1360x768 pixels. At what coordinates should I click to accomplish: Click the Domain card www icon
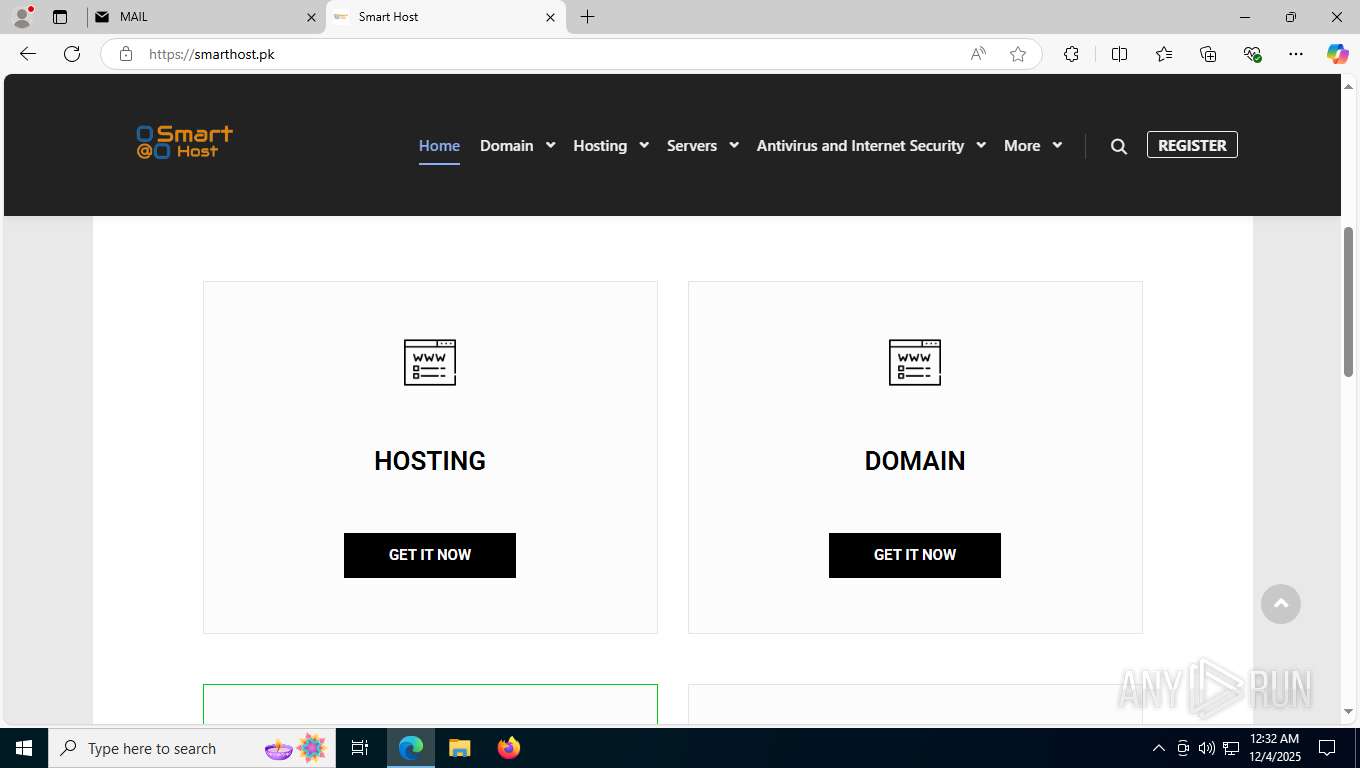coord(915,362)
